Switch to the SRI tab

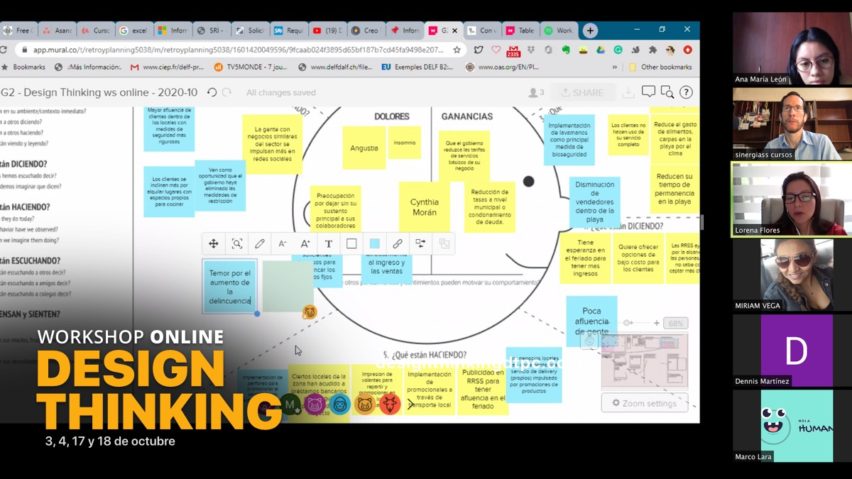pos(210,30)
